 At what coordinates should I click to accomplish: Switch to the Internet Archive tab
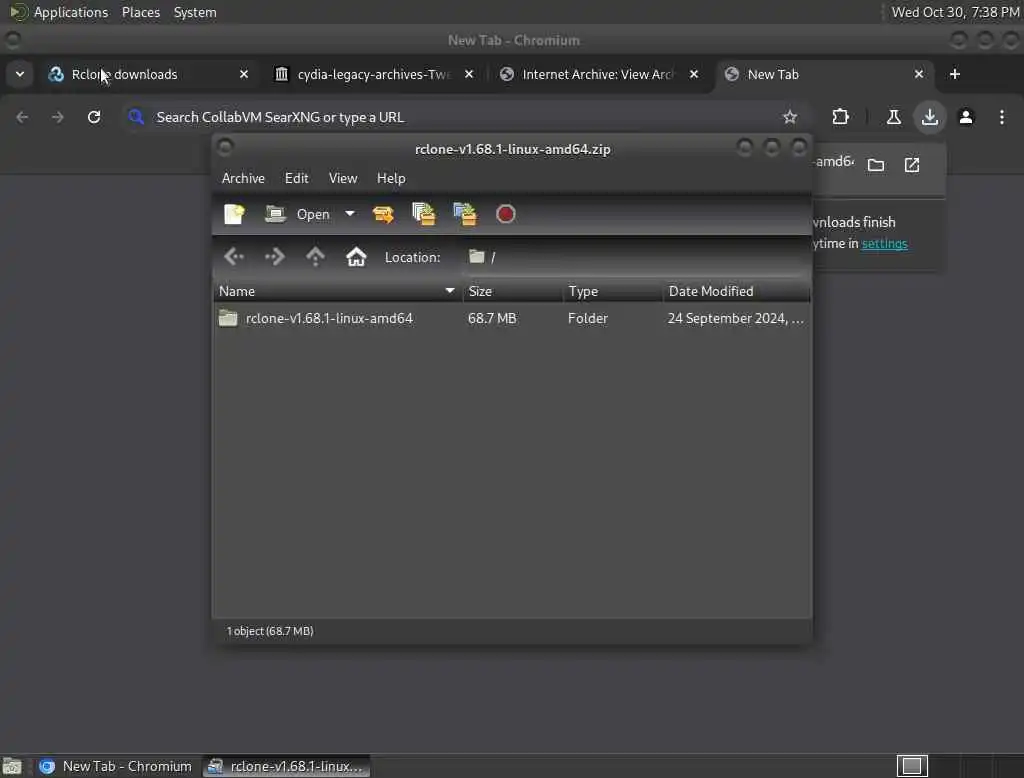tap(598, 74)
